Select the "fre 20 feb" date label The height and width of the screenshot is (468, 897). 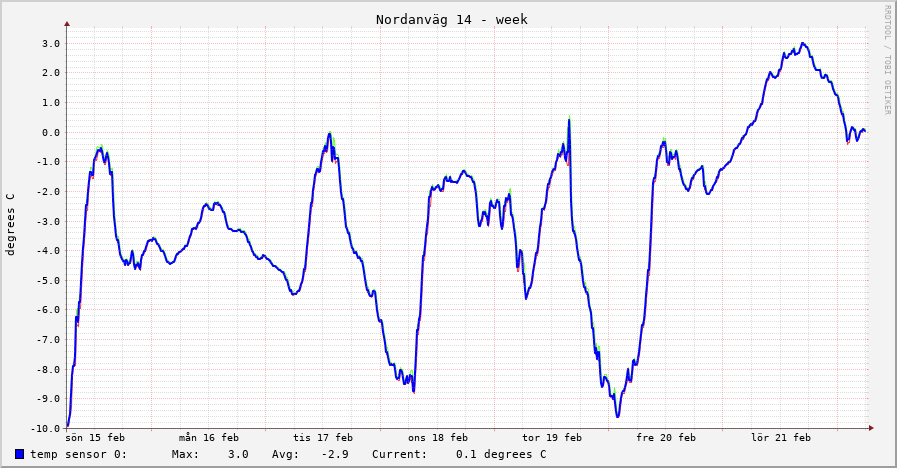click(x=666, y=437)
